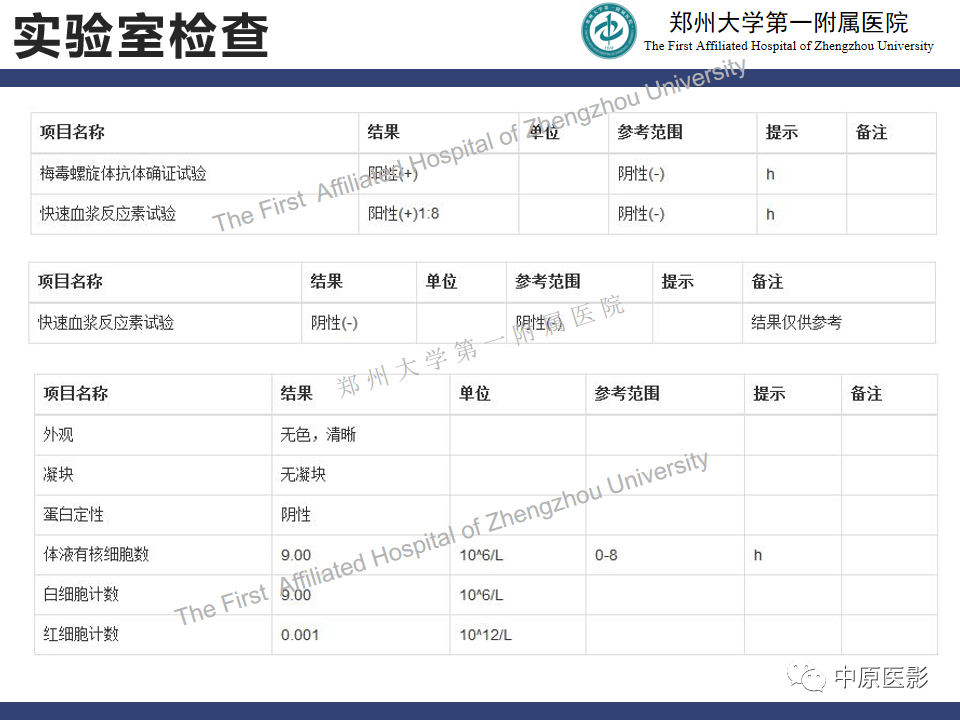Click the value 无色，清晰

pyautogui.click(x=318, y=434)
